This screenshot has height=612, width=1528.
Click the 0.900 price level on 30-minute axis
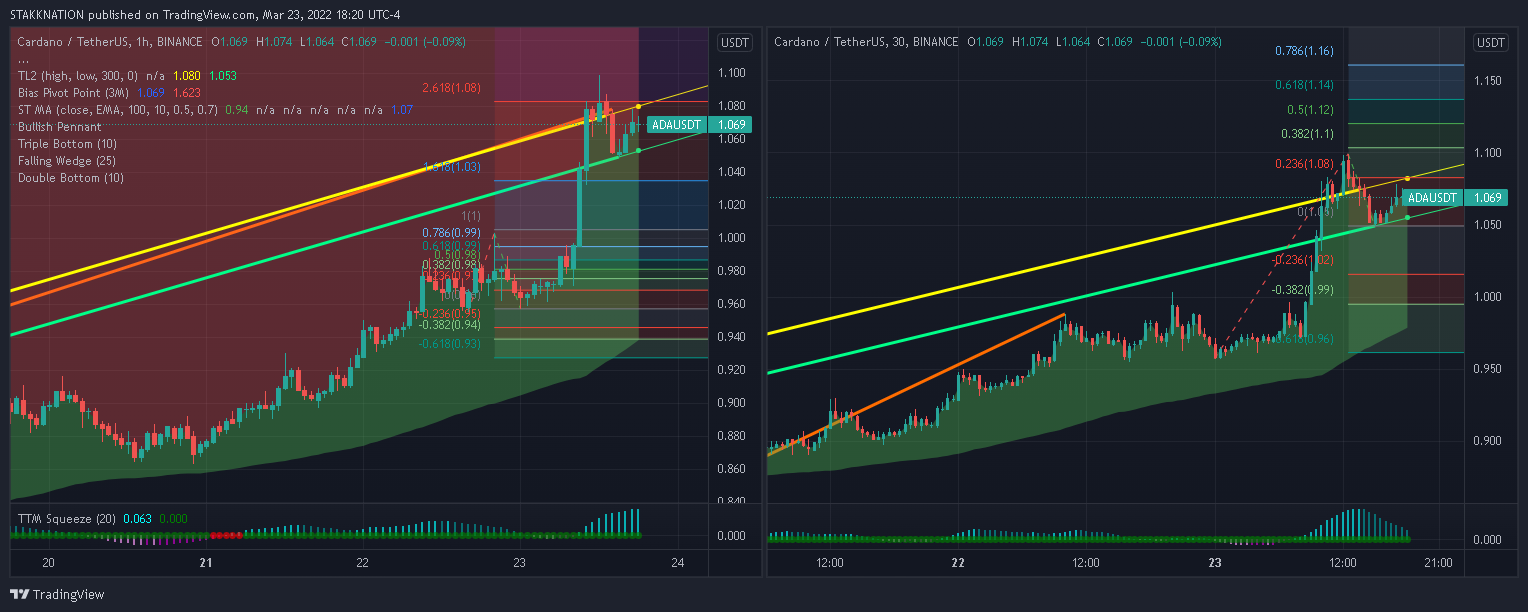click(1489, 441)
